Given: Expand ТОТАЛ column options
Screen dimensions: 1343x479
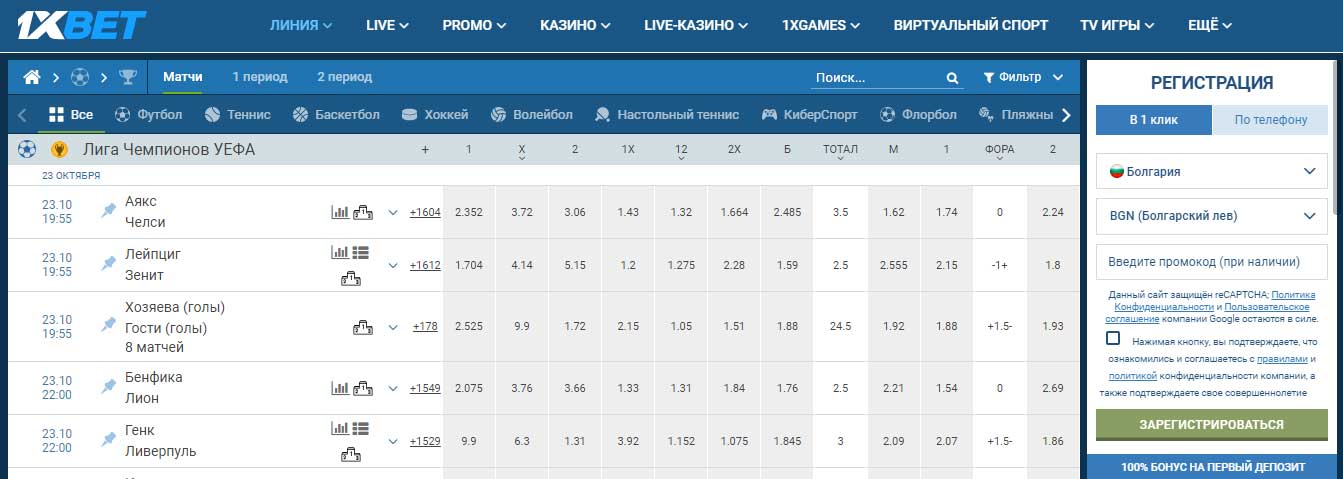Looking at the screenshot, I should pos(840,150).
